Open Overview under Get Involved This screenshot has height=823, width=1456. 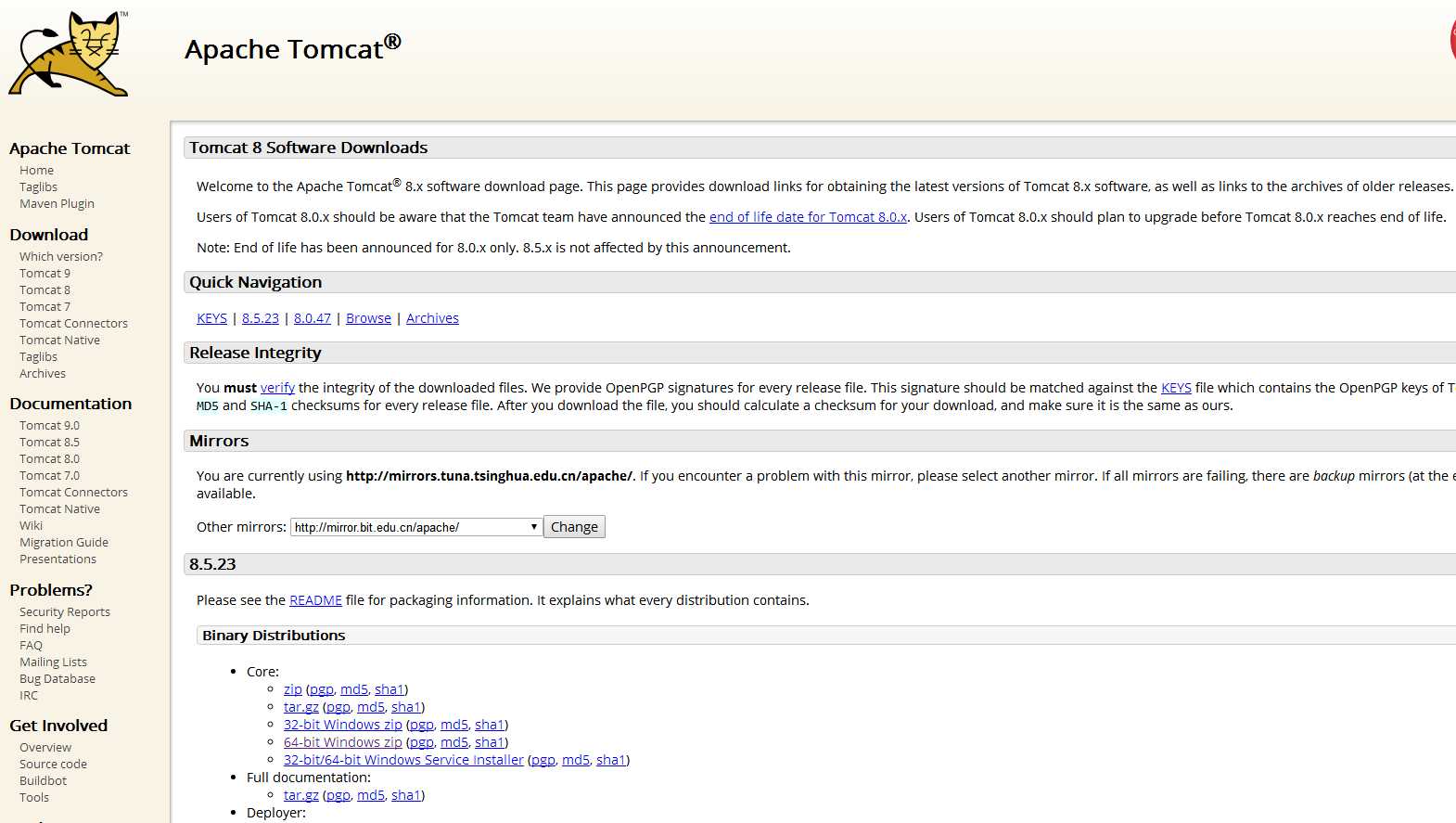point(45,748)
